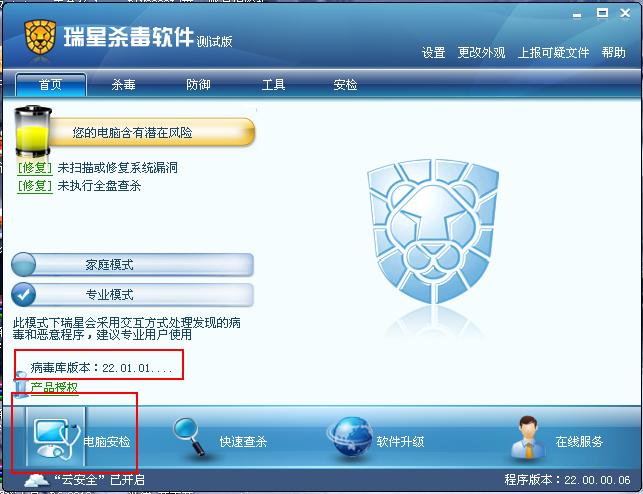Screen dimensions: 643x494
Task: Click 修复 link for full-disk scan not run
Action: pos(35,186)
